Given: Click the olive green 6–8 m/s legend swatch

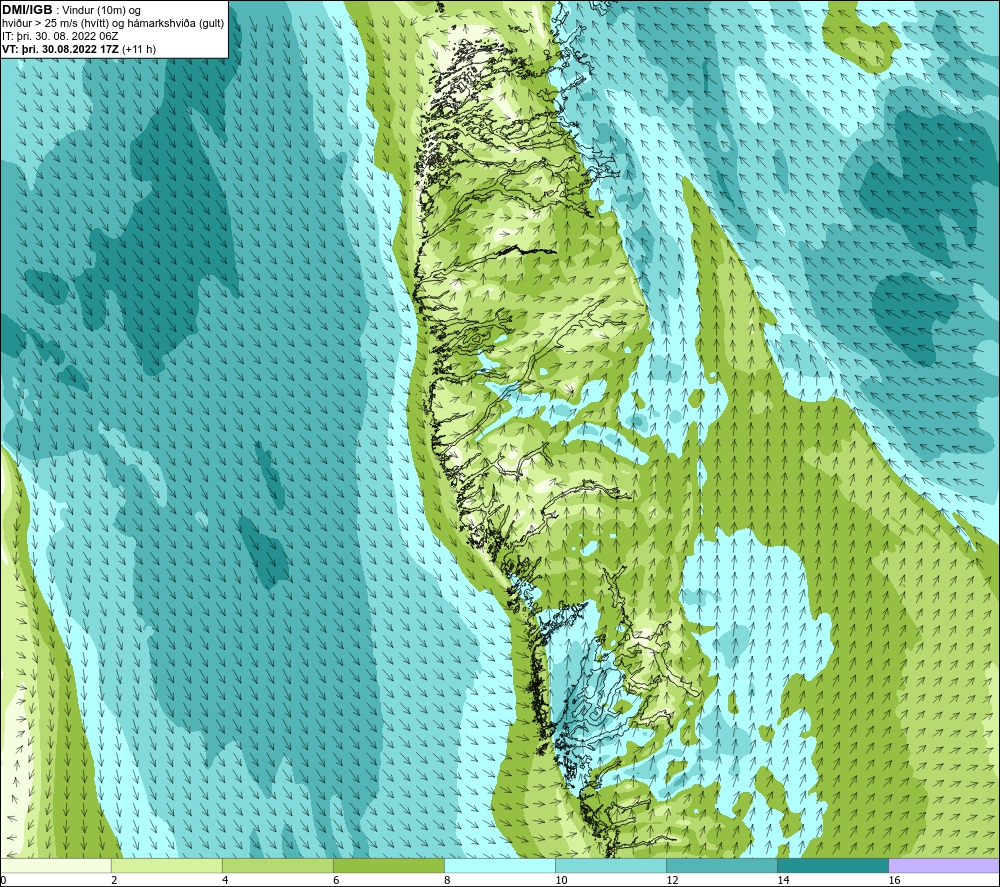Looking at the screenshot, I should 388,866.
